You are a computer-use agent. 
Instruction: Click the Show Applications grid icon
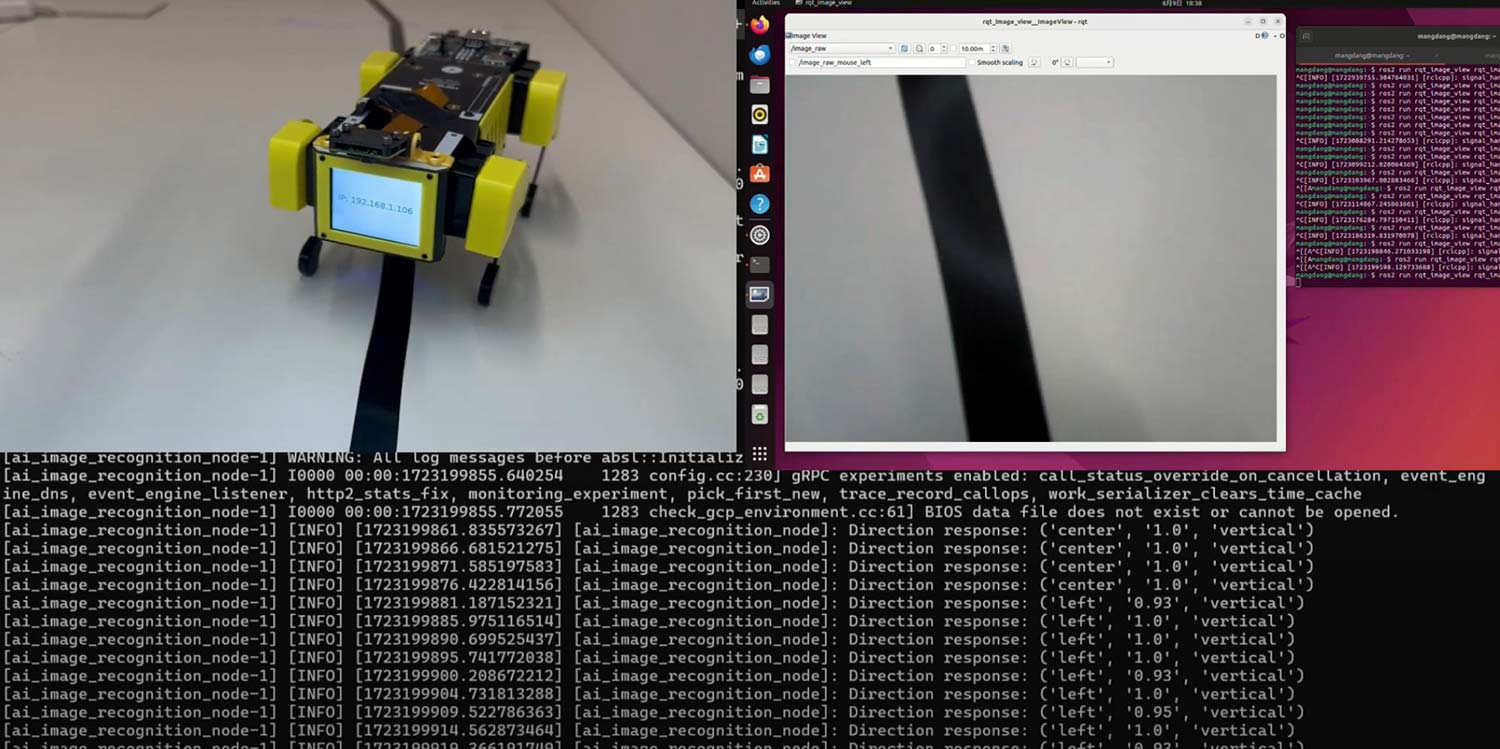[x=760, y=454]
